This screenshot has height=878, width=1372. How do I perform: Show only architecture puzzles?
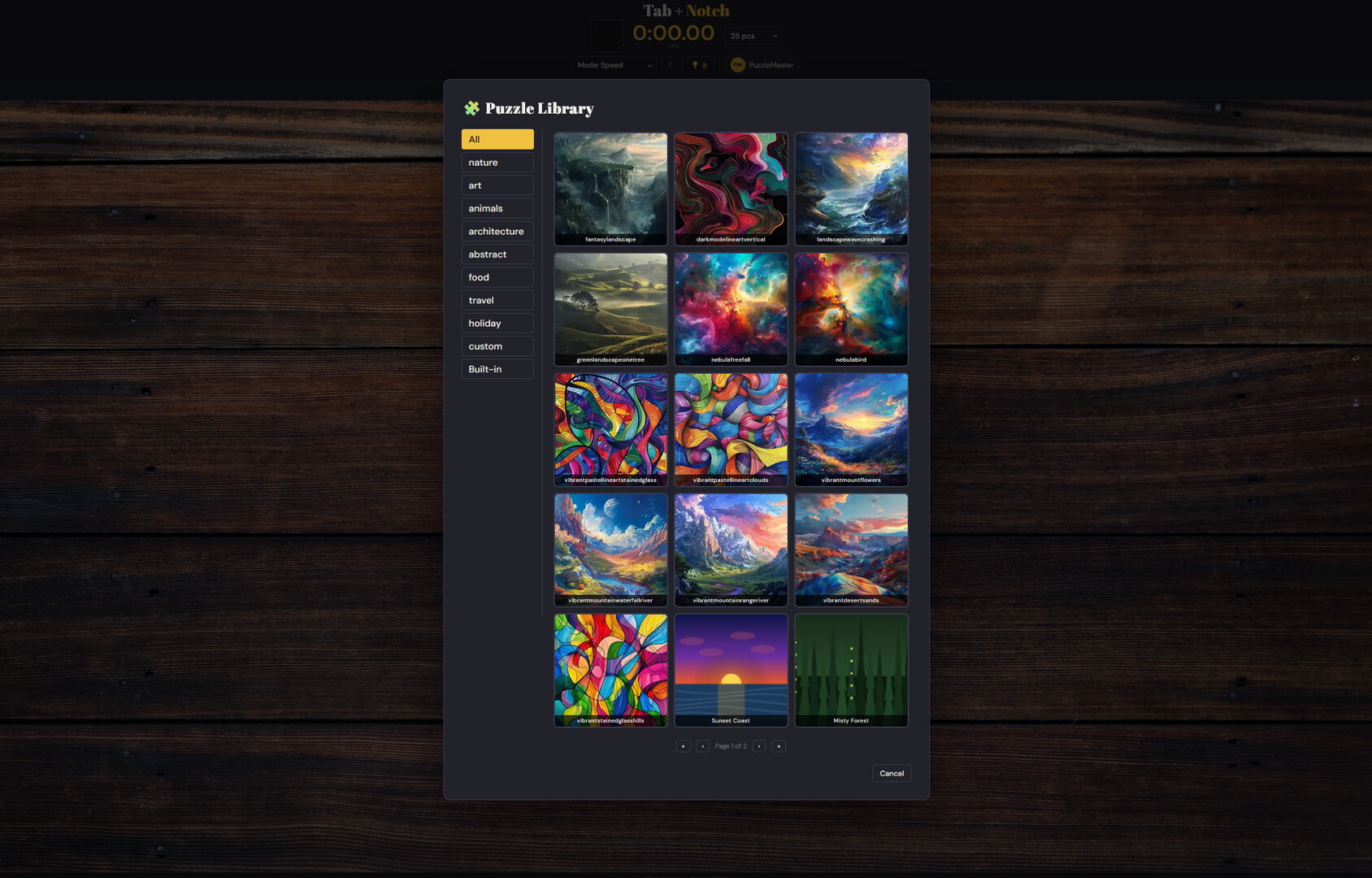(497, 232)
